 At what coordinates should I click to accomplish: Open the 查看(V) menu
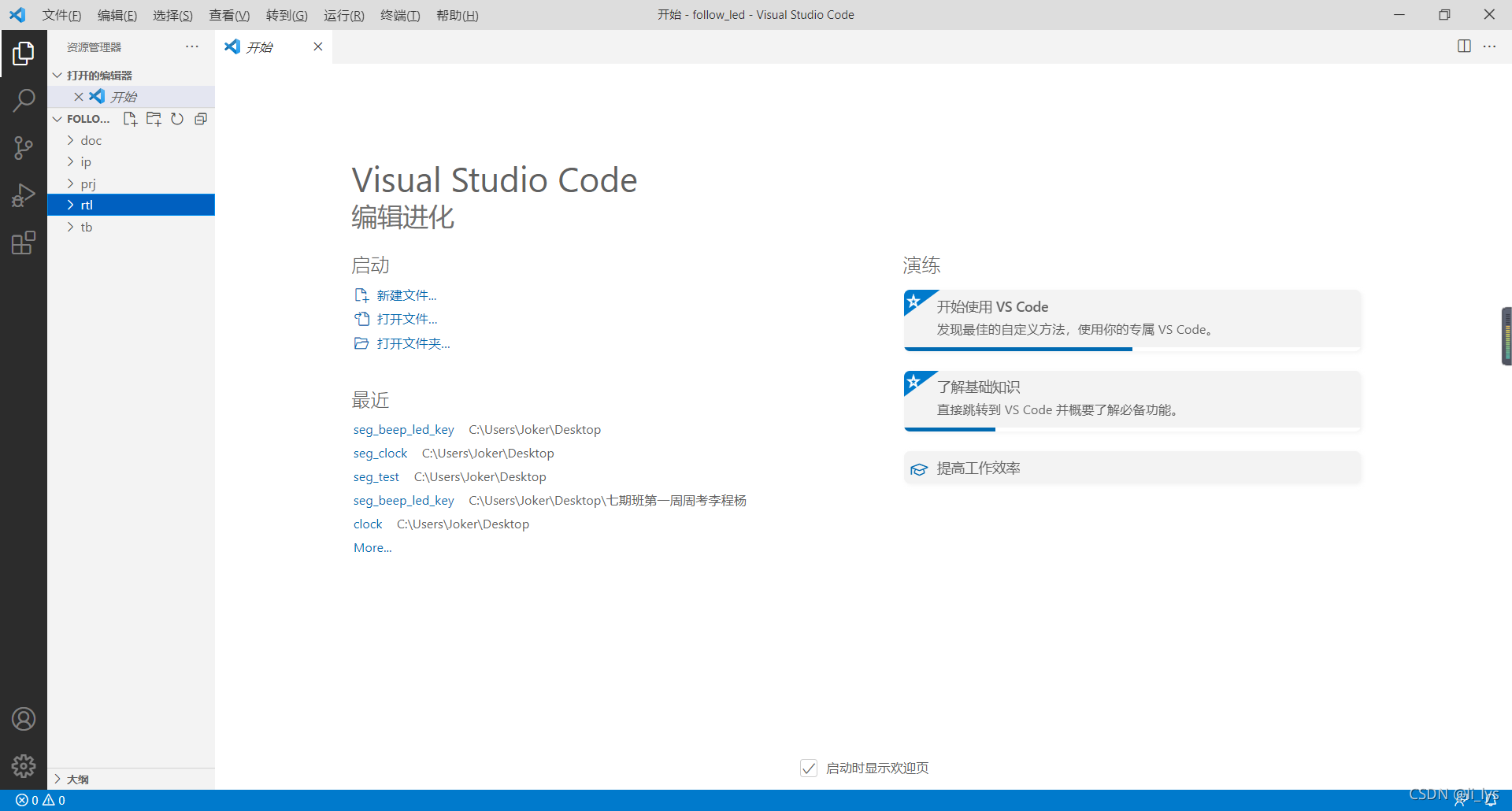point(229,15)
